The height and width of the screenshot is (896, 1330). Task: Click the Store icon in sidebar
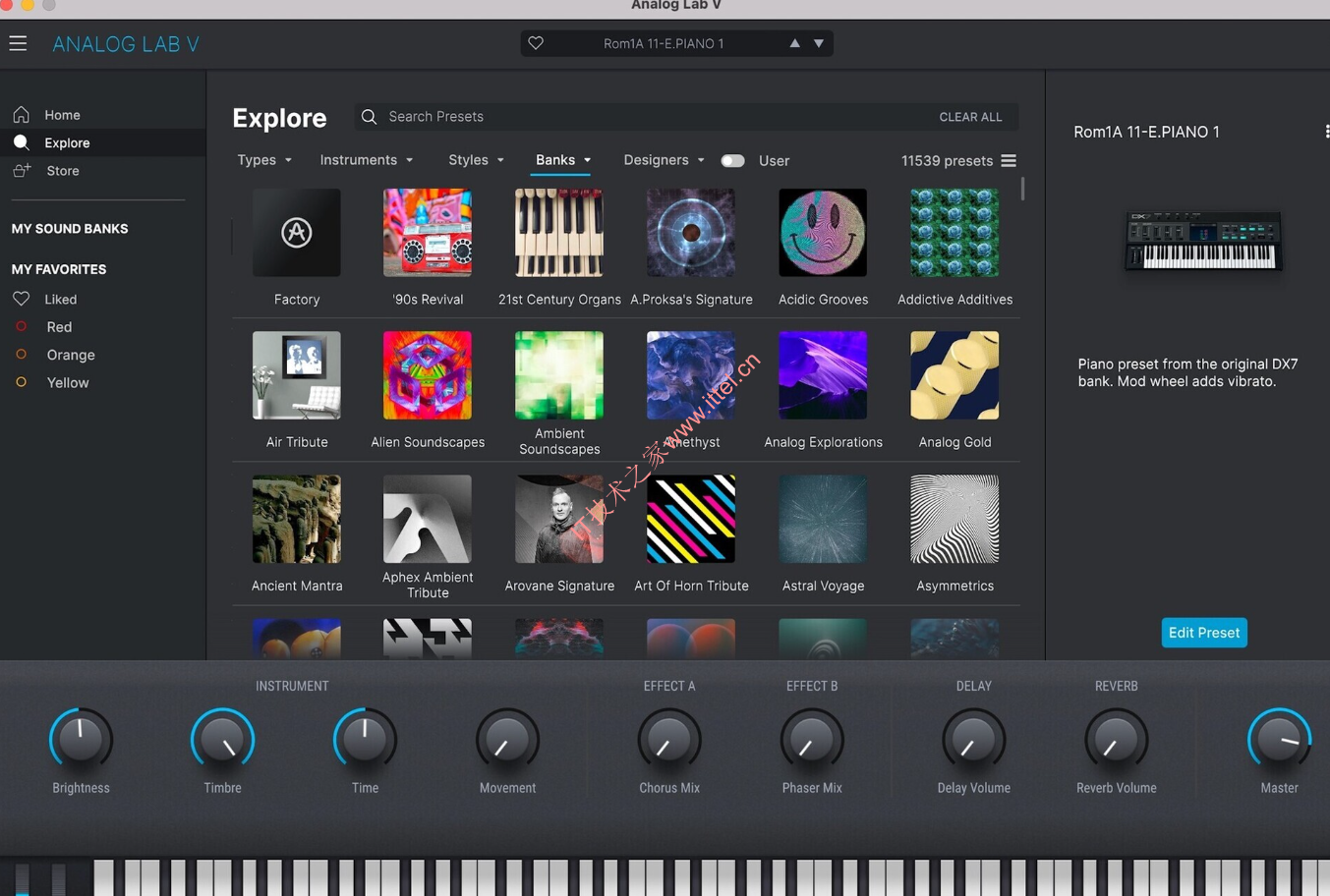22,170
